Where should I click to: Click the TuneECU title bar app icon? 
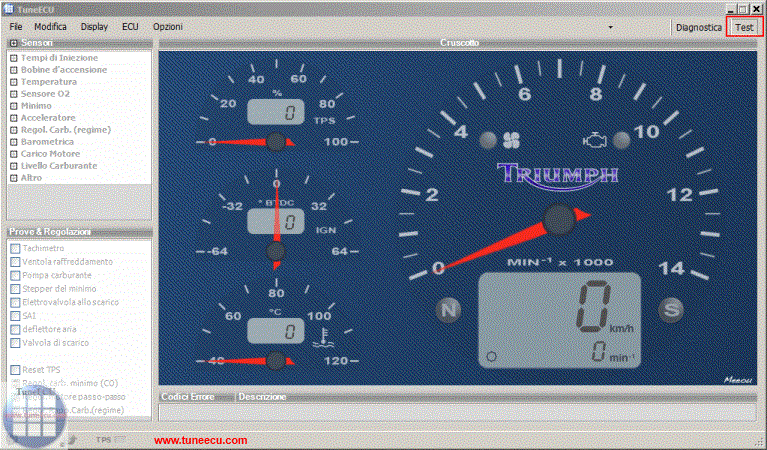(x=8, y=8)
